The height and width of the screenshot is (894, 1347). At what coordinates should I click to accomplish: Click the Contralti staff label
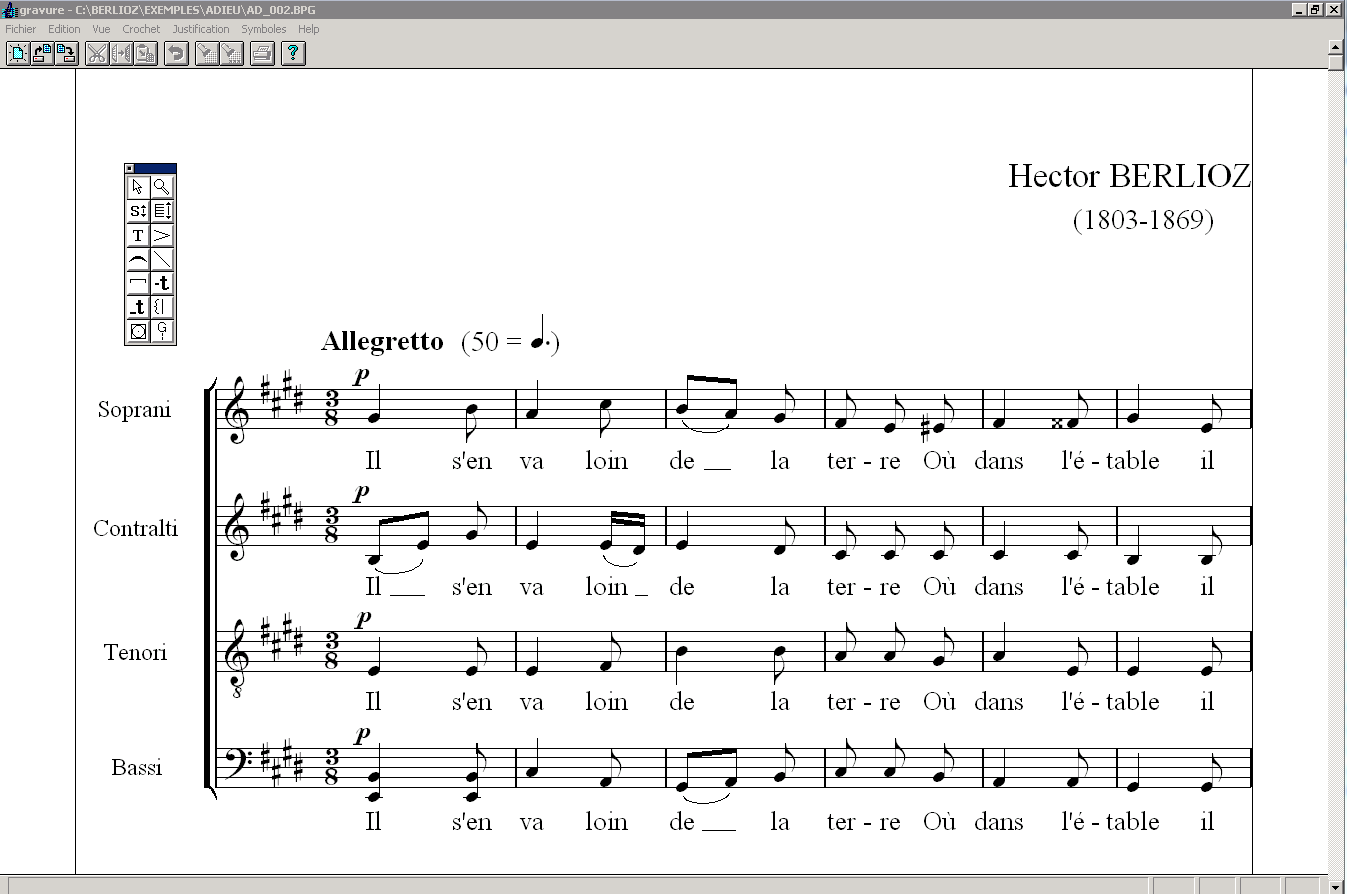pyautogui.click(x=135, y=528)
